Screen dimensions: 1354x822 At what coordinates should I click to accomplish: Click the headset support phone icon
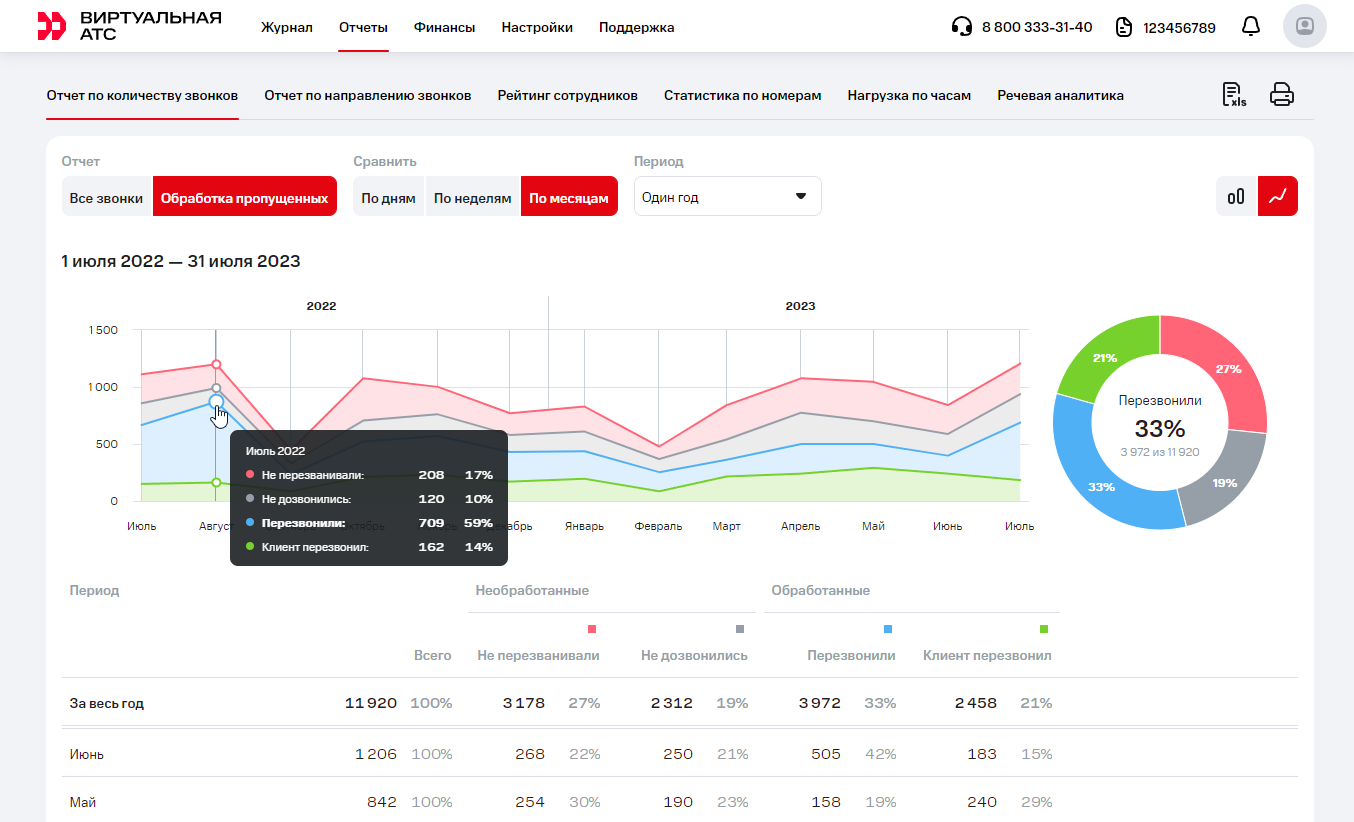pos(962,27)
